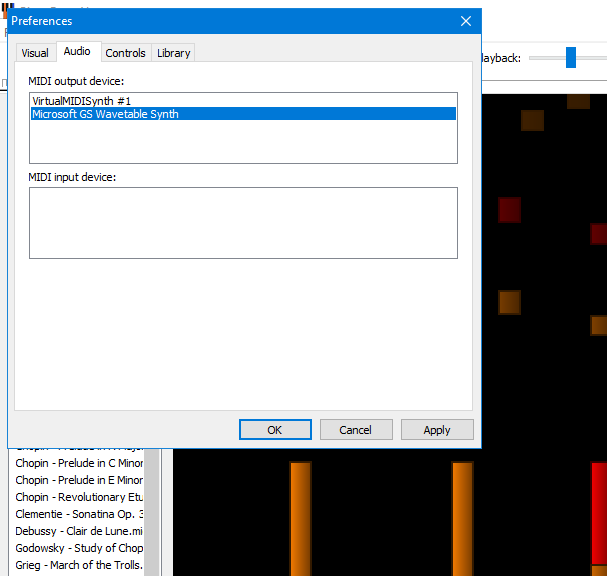Close the Preferences dialog window
This screenshot has width=607, height=576.
(466, 21)
